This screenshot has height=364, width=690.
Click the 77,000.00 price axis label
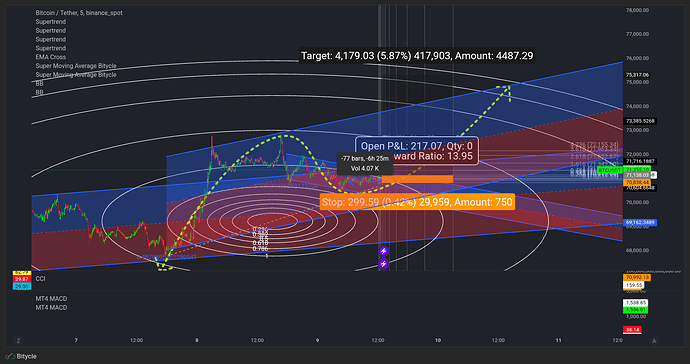[x=637, y=34]
